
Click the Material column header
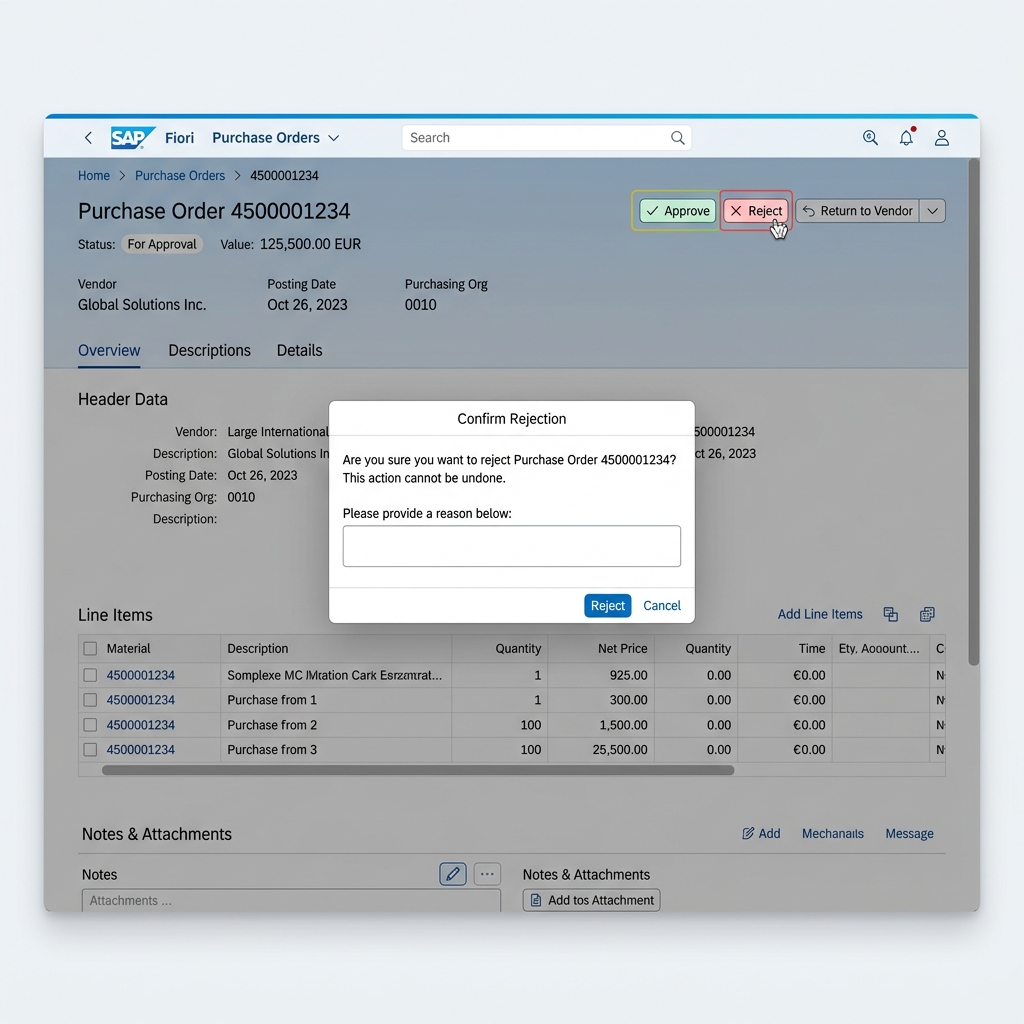[x=128, y=648]
